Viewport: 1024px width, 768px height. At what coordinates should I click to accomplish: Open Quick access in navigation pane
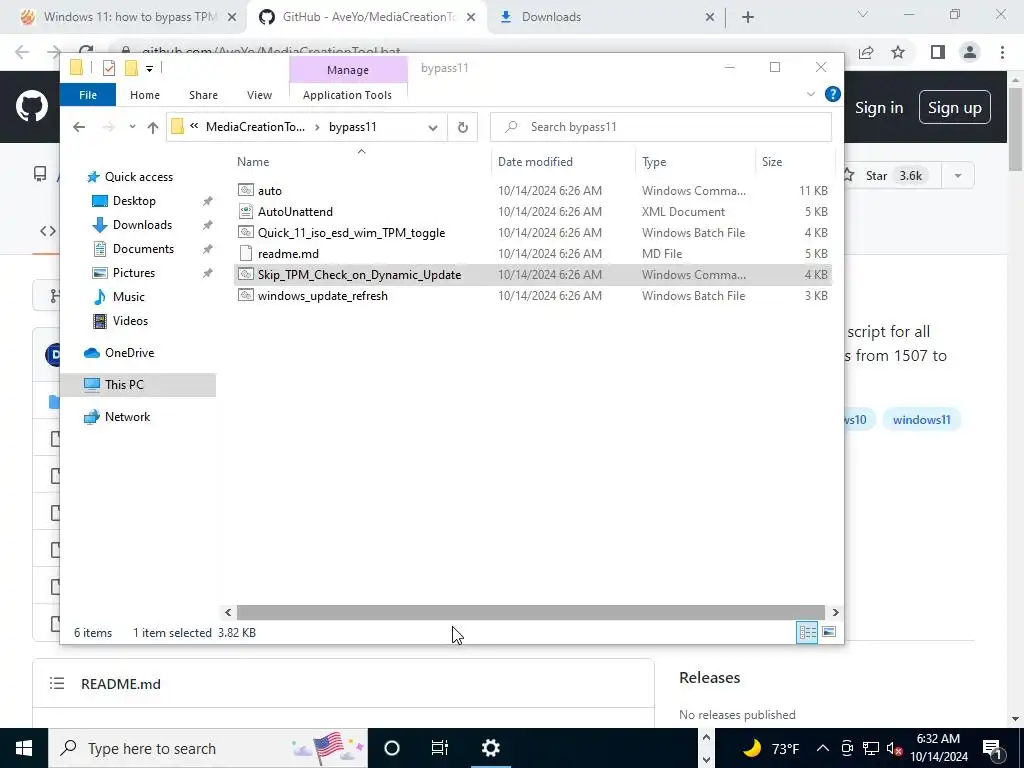click(138, 177)
